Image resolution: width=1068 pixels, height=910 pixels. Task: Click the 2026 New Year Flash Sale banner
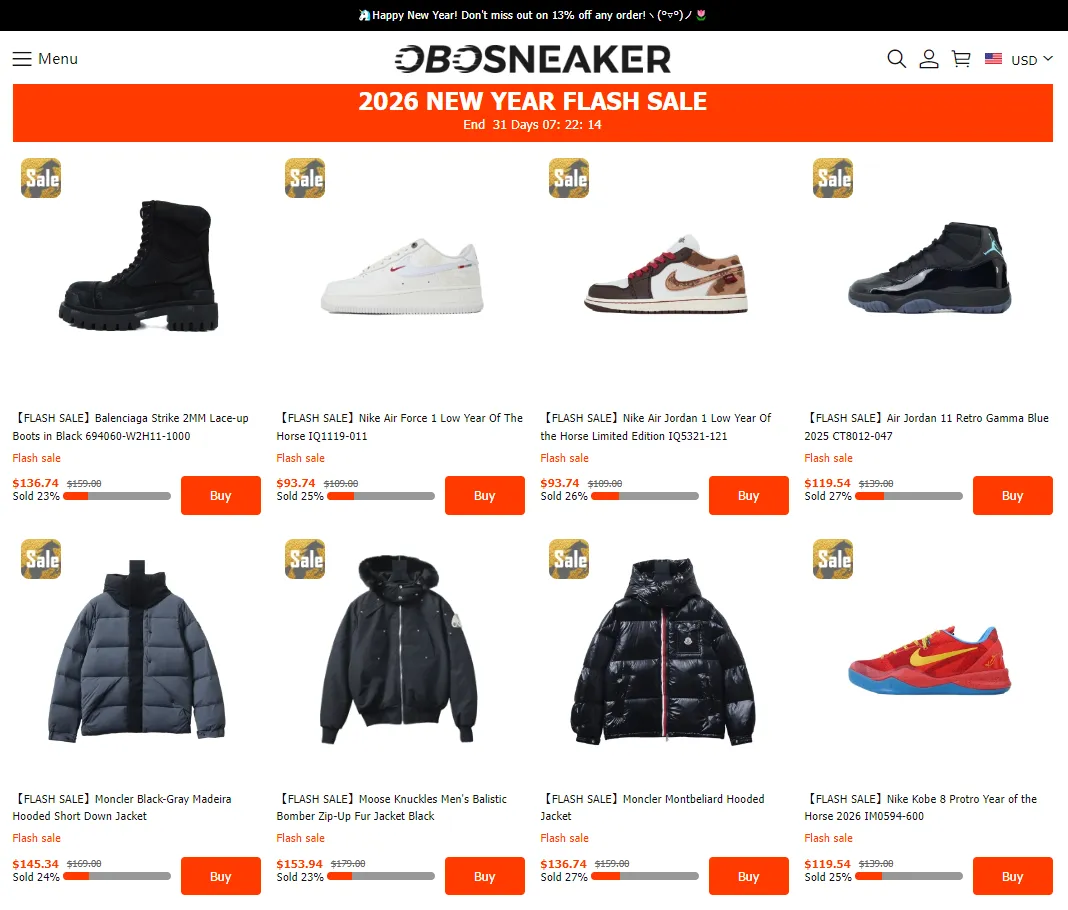pyautogui.click(x=533, y=113)
